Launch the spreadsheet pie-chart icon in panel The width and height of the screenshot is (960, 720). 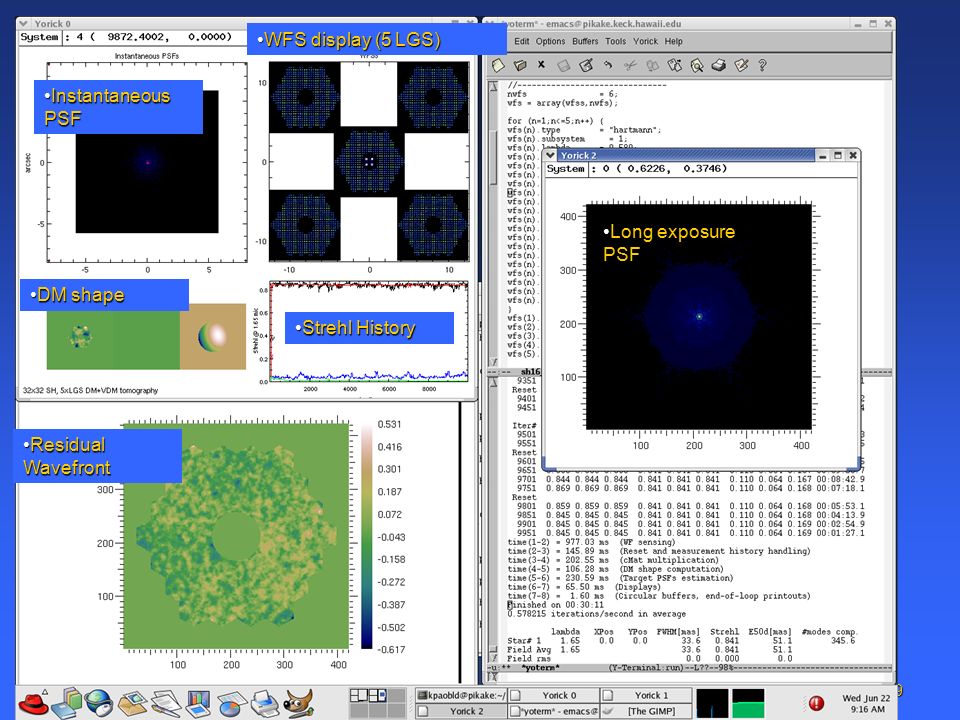(x=231, y=703)
